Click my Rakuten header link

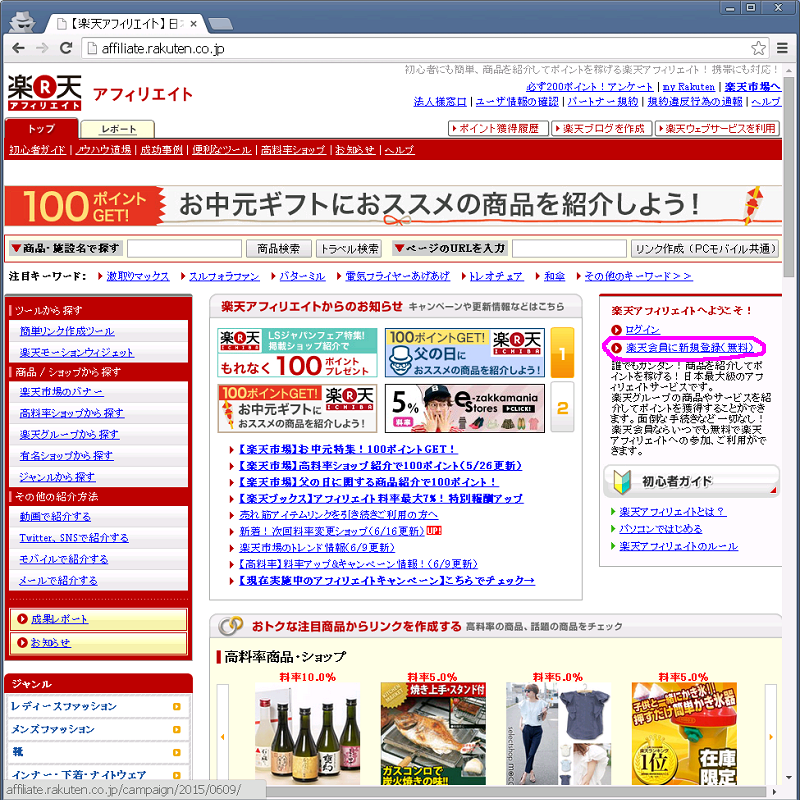688,87
